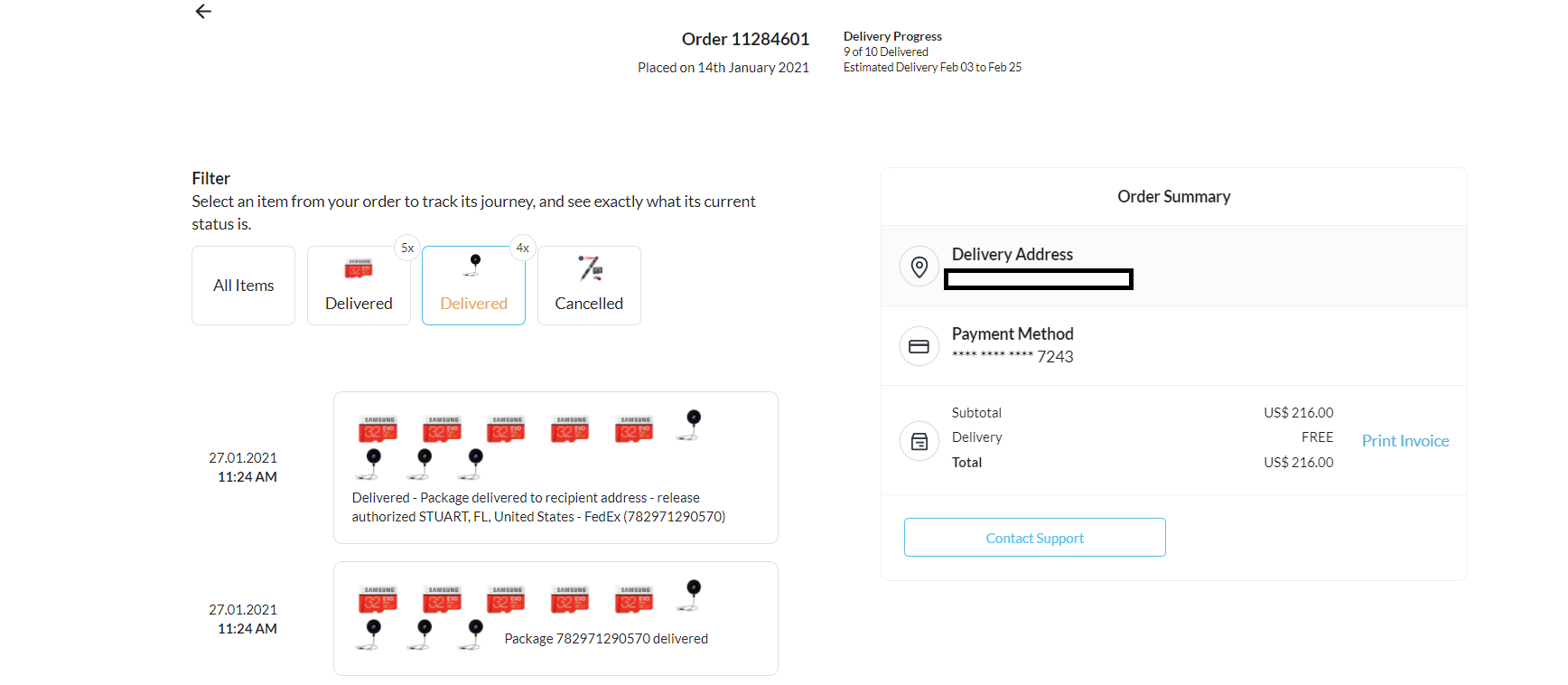Image resolution: width=1568 pixels, height=685 pixels.
Task: Click the redacted delivery address field
Action: (x=1039, y=279)
